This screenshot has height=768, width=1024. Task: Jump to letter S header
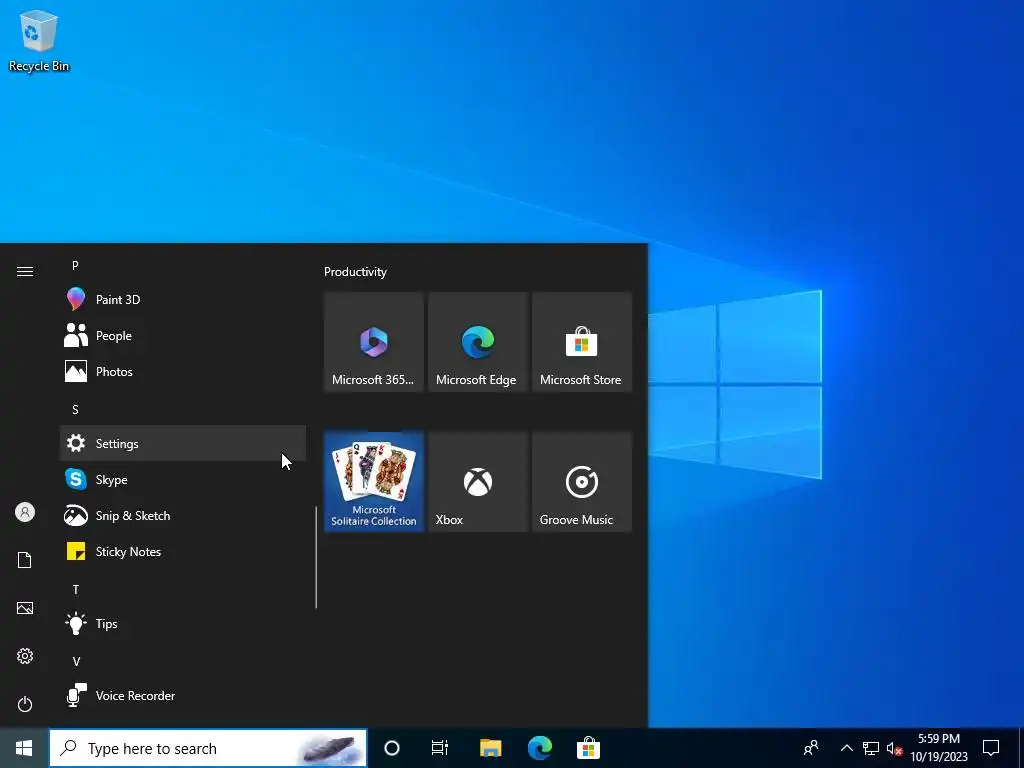point(75,409)
